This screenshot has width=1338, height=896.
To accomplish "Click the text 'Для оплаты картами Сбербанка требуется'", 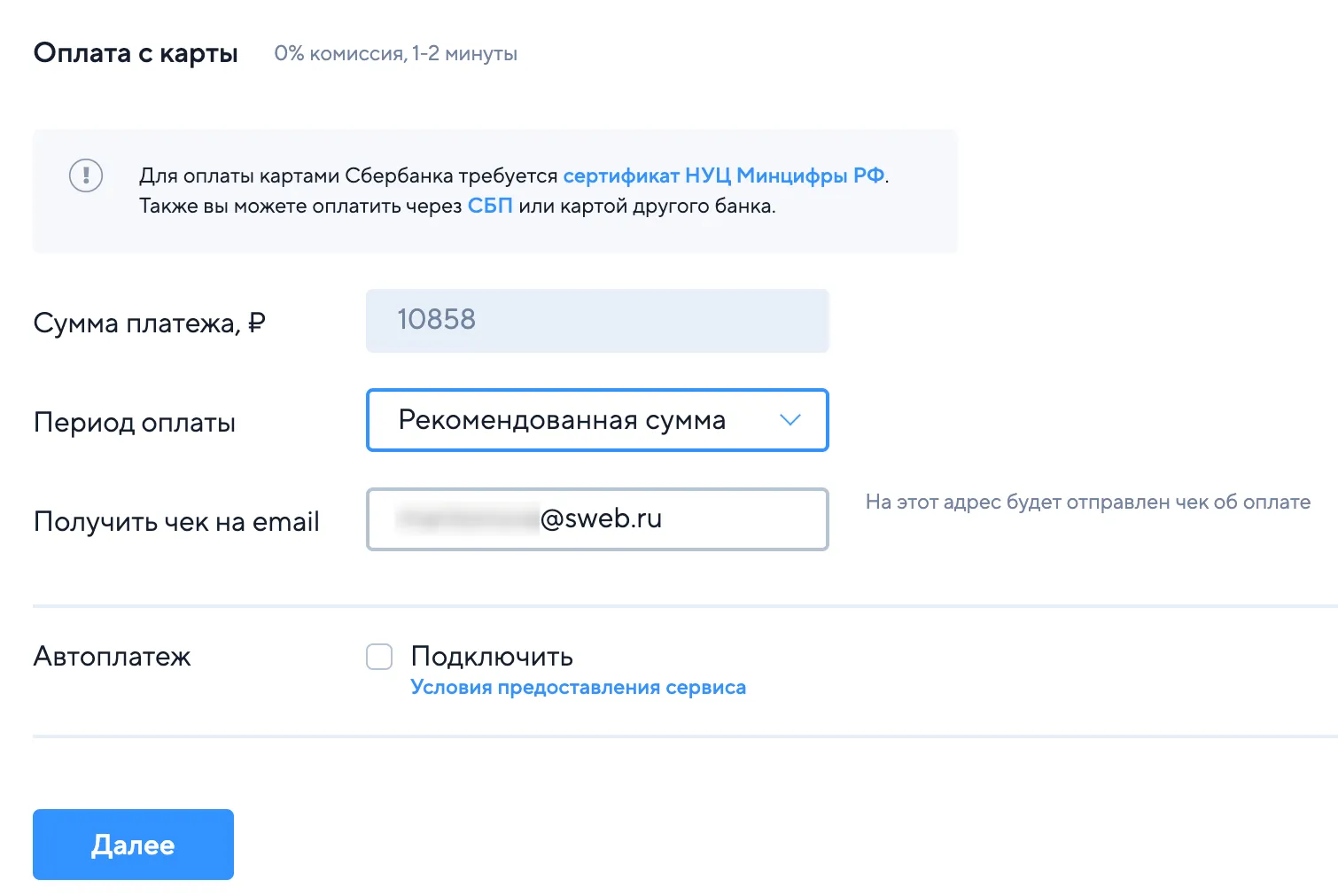I will [348, 175].
